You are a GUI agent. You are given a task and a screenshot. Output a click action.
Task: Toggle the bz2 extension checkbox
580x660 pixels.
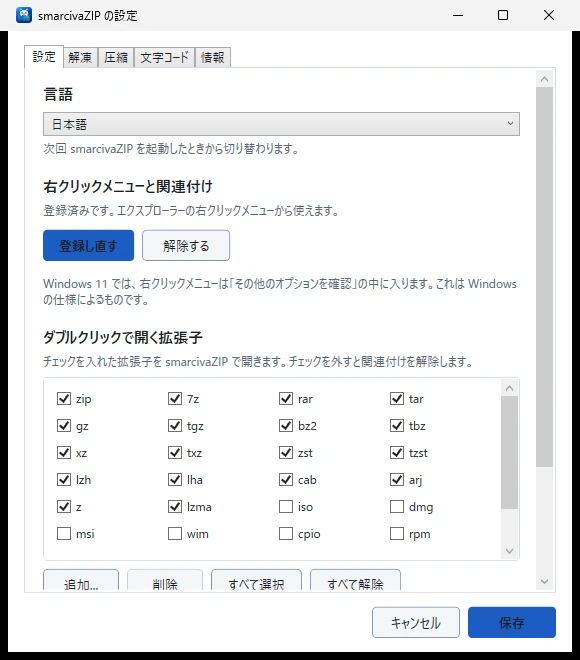tap(286, 426)
